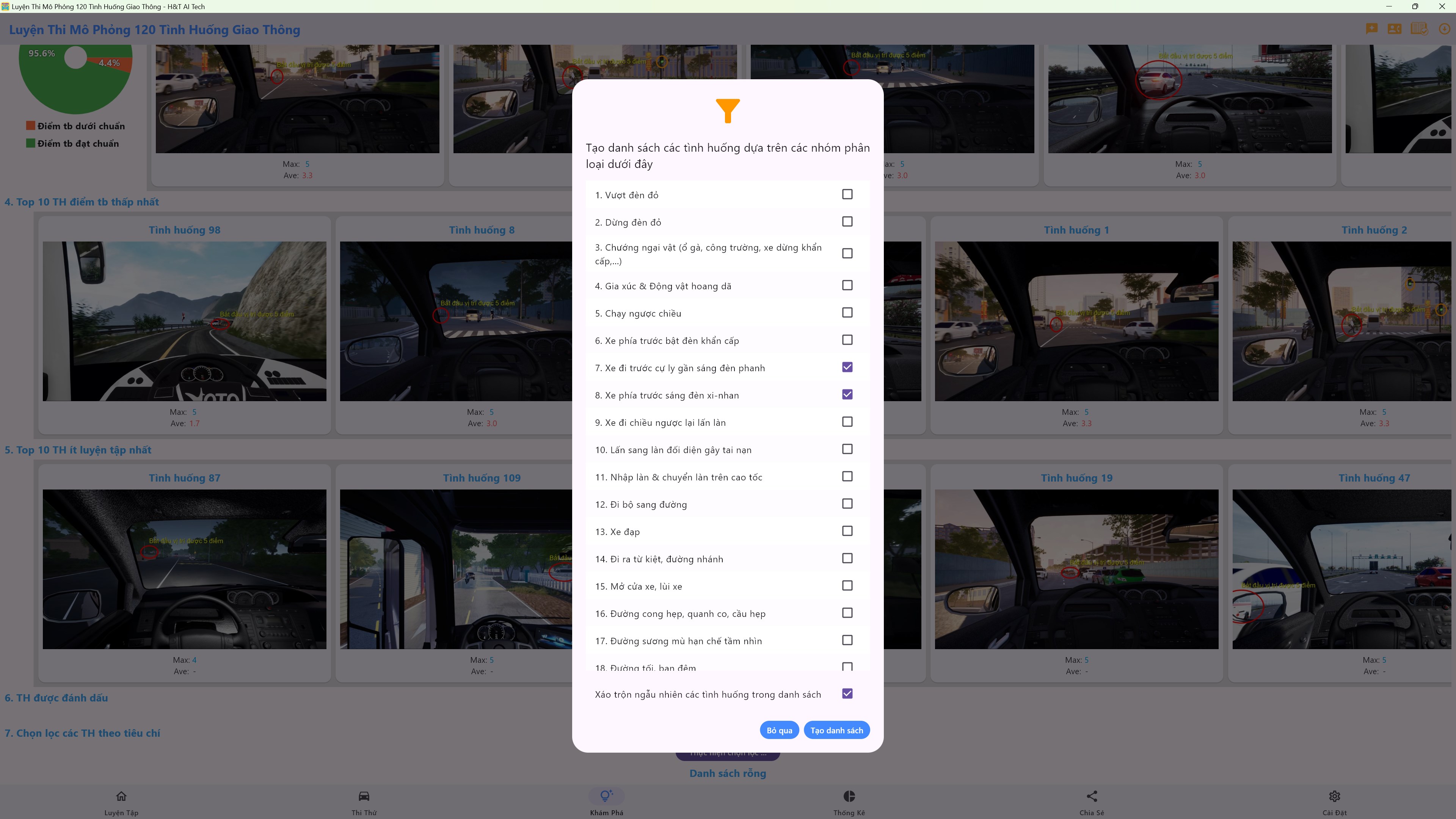This screenshot has height=819, width=1456.
Task: Click the circular download icon in header
Action: tap(1445, 29)
